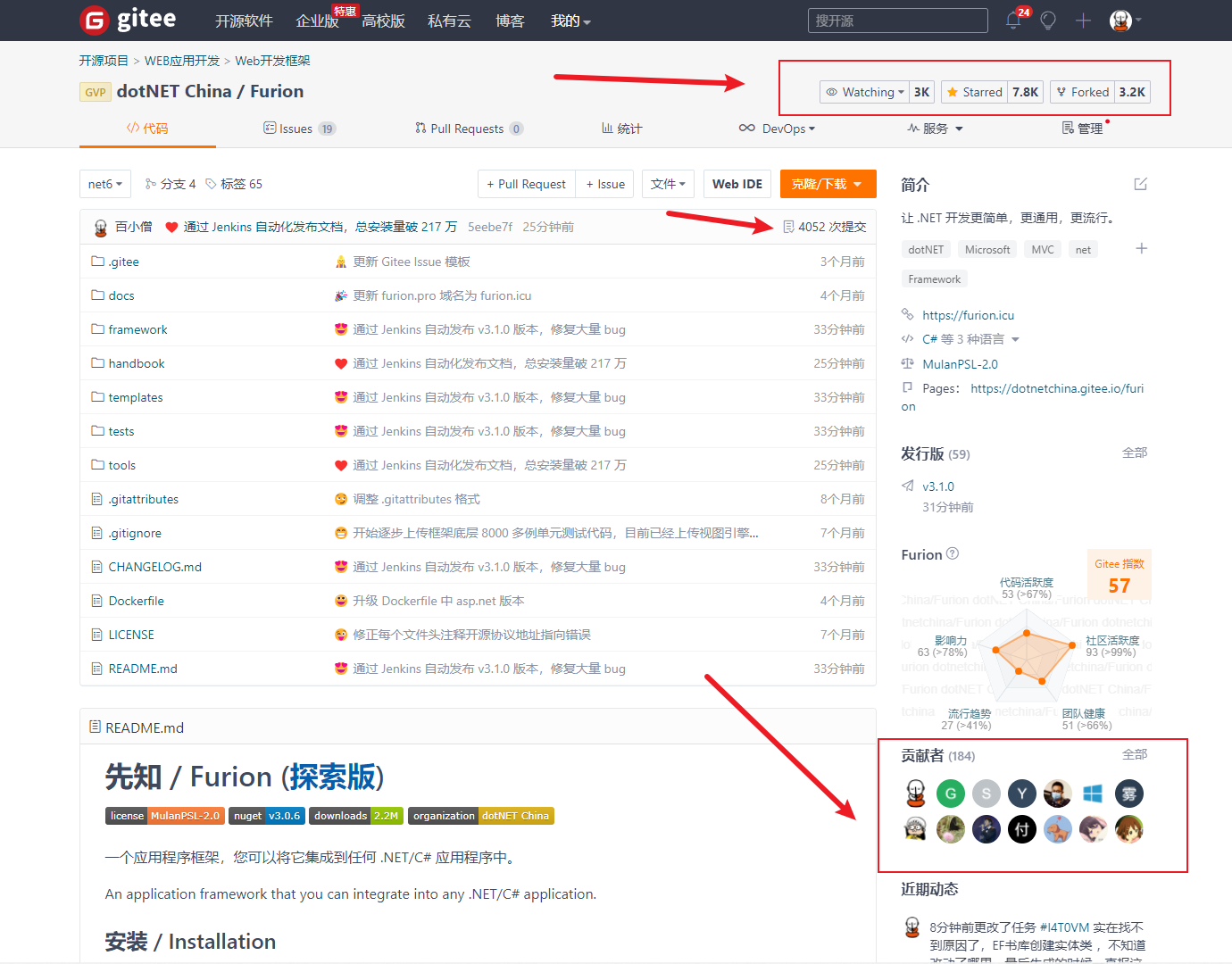Open the net6 branch dropdown

point(104,183)
